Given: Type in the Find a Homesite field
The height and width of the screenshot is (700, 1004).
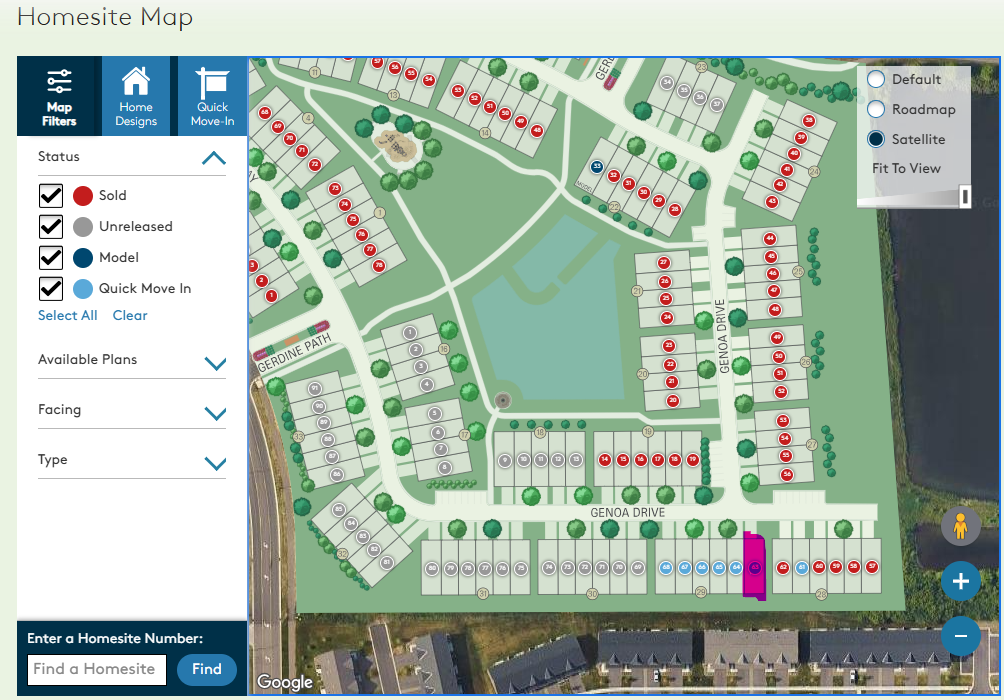Looking at the screenshot, I should coord(96,669).
